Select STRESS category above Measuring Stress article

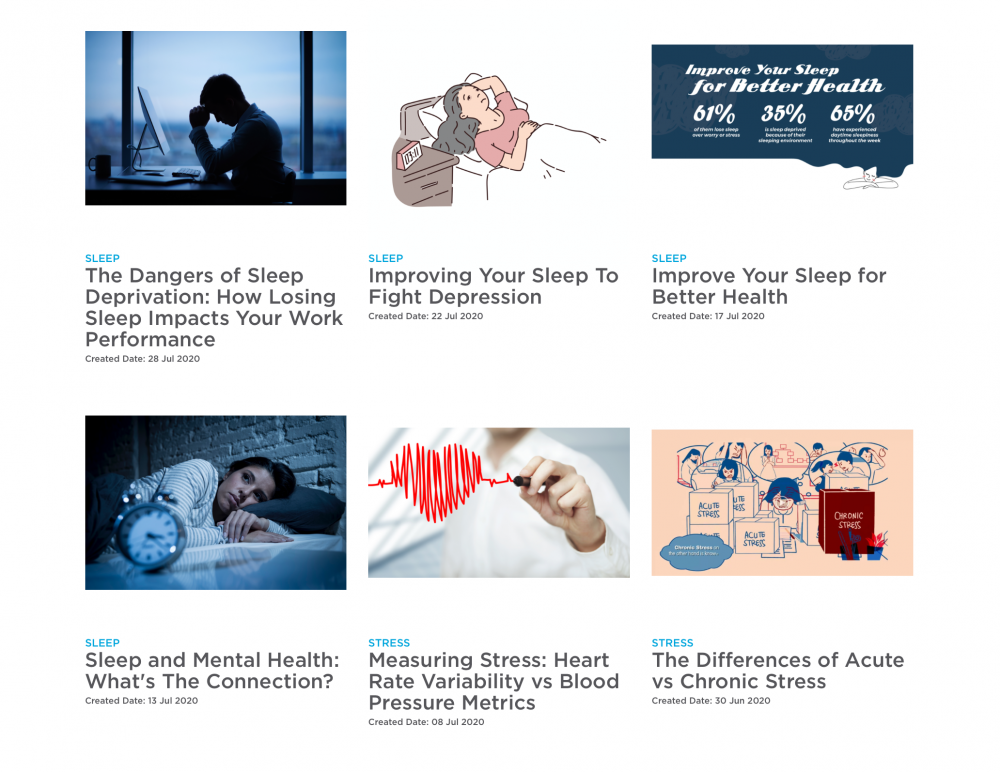pos(388,643)
